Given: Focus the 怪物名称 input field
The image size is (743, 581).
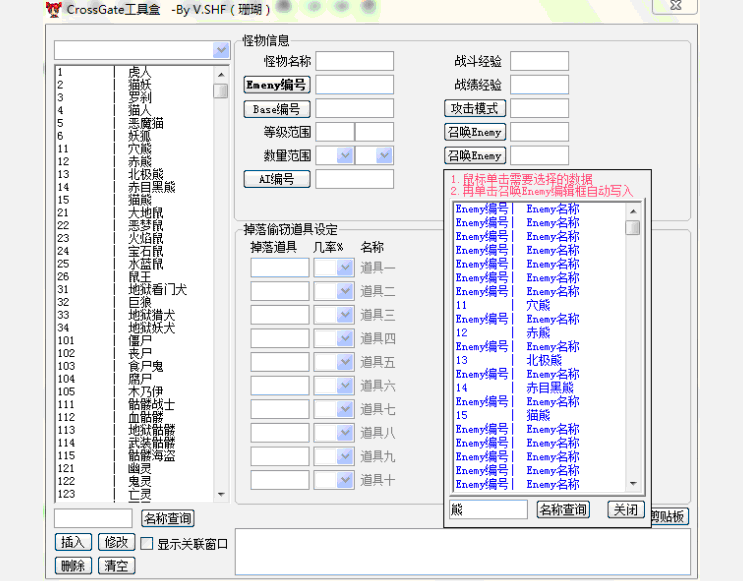Looking at the screenshot, I should 354,61.
